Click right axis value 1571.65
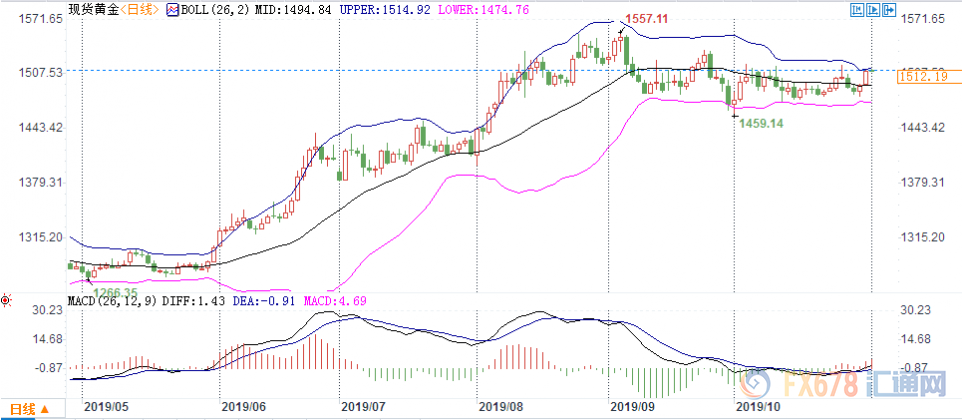 [x=921, y=20]
